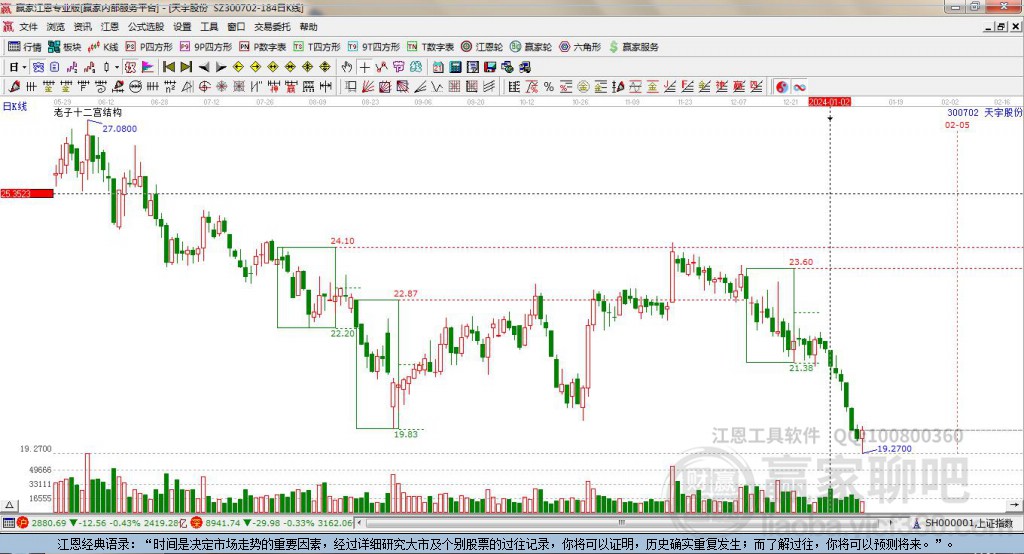Image resolution: width=1024 pixels, height=554 pixels.
Task: Click the scrollbar left arrow
Action: pos(360,523)
